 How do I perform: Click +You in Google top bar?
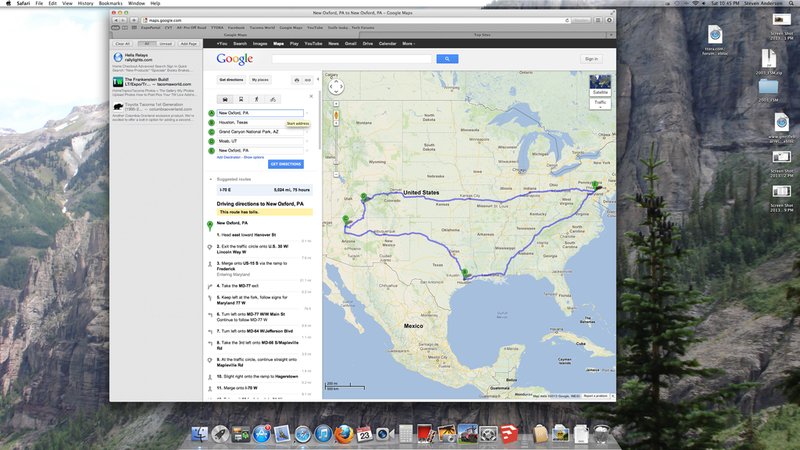tap(222, 44)
